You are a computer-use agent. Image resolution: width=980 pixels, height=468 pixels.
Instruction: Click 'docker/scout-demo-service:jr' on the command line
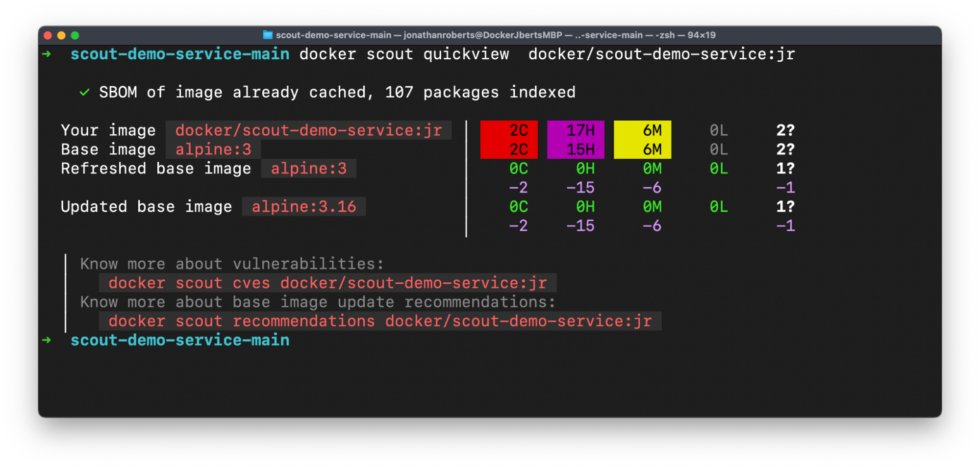coord(661,54)
